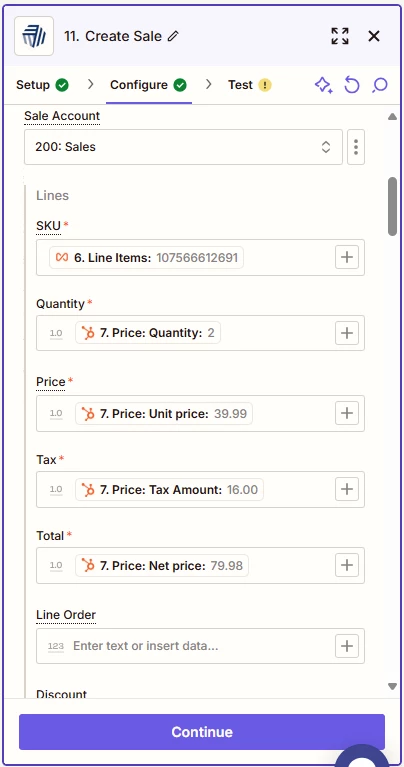Click plus icon in Tax field
Screen dimensions: 404x767
347,489
